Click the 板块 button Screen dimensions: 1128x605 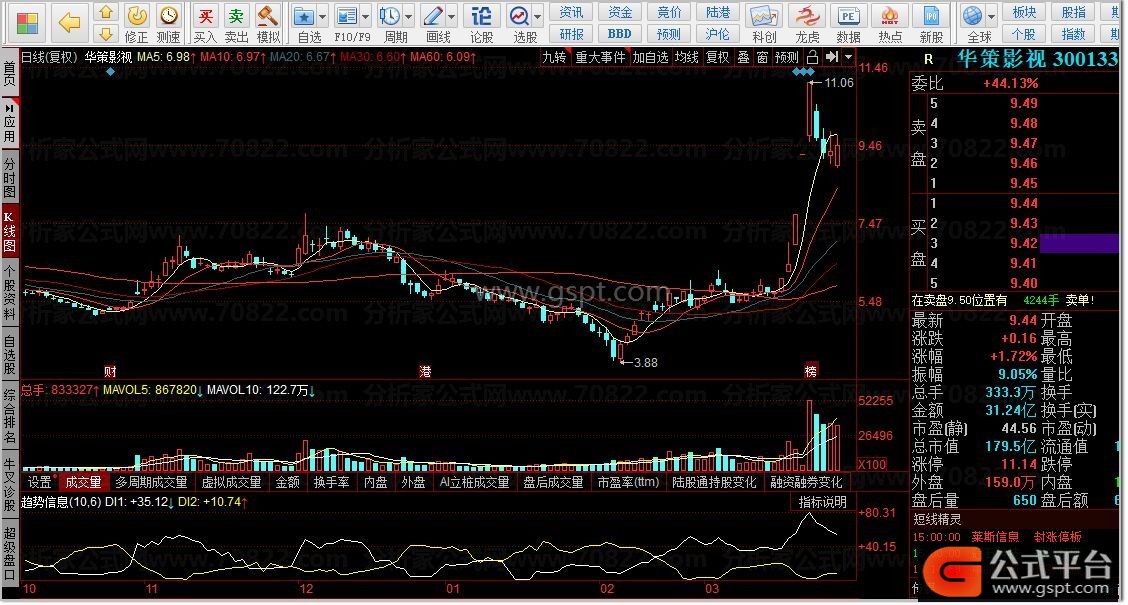click(1024, 12)
